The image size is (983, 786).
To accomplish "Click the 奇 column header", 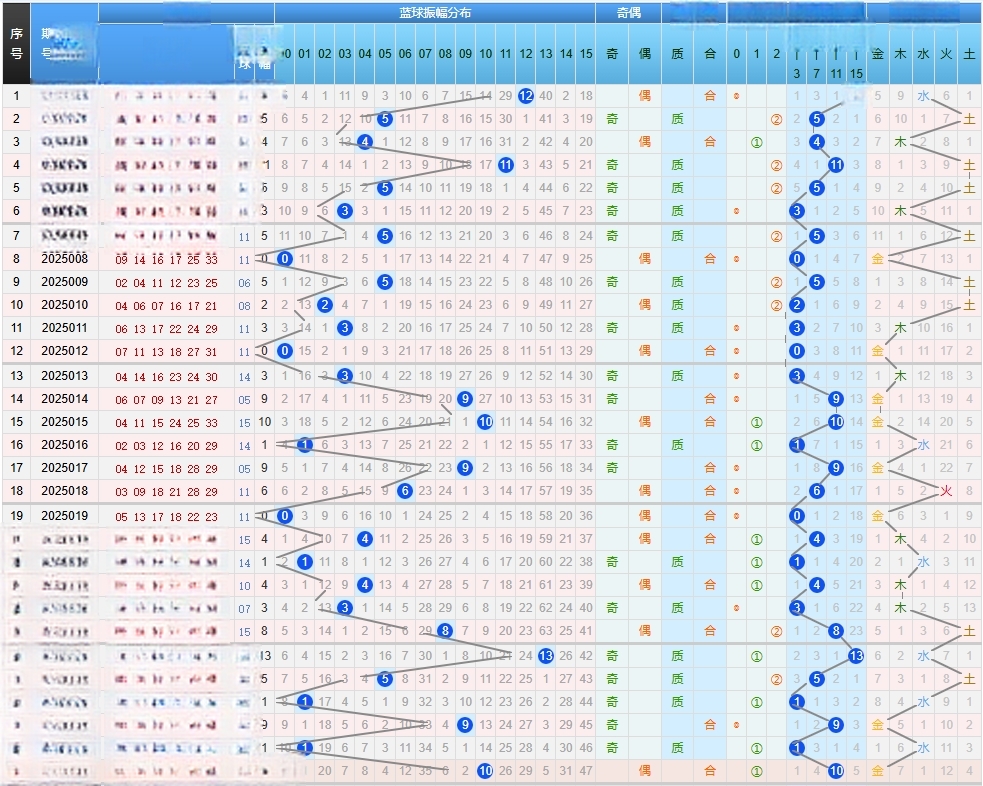I will (x=612, y=54).
